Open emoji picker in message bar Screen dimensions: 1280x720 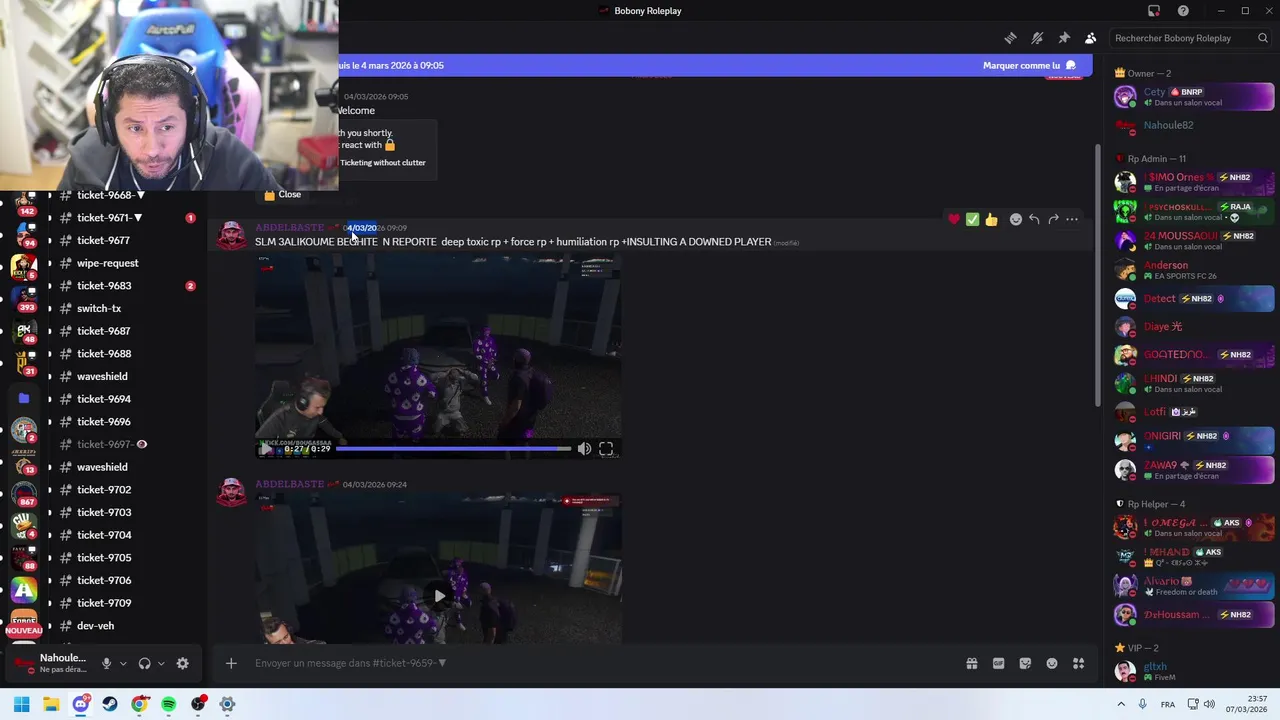(x=1052, y=663)
